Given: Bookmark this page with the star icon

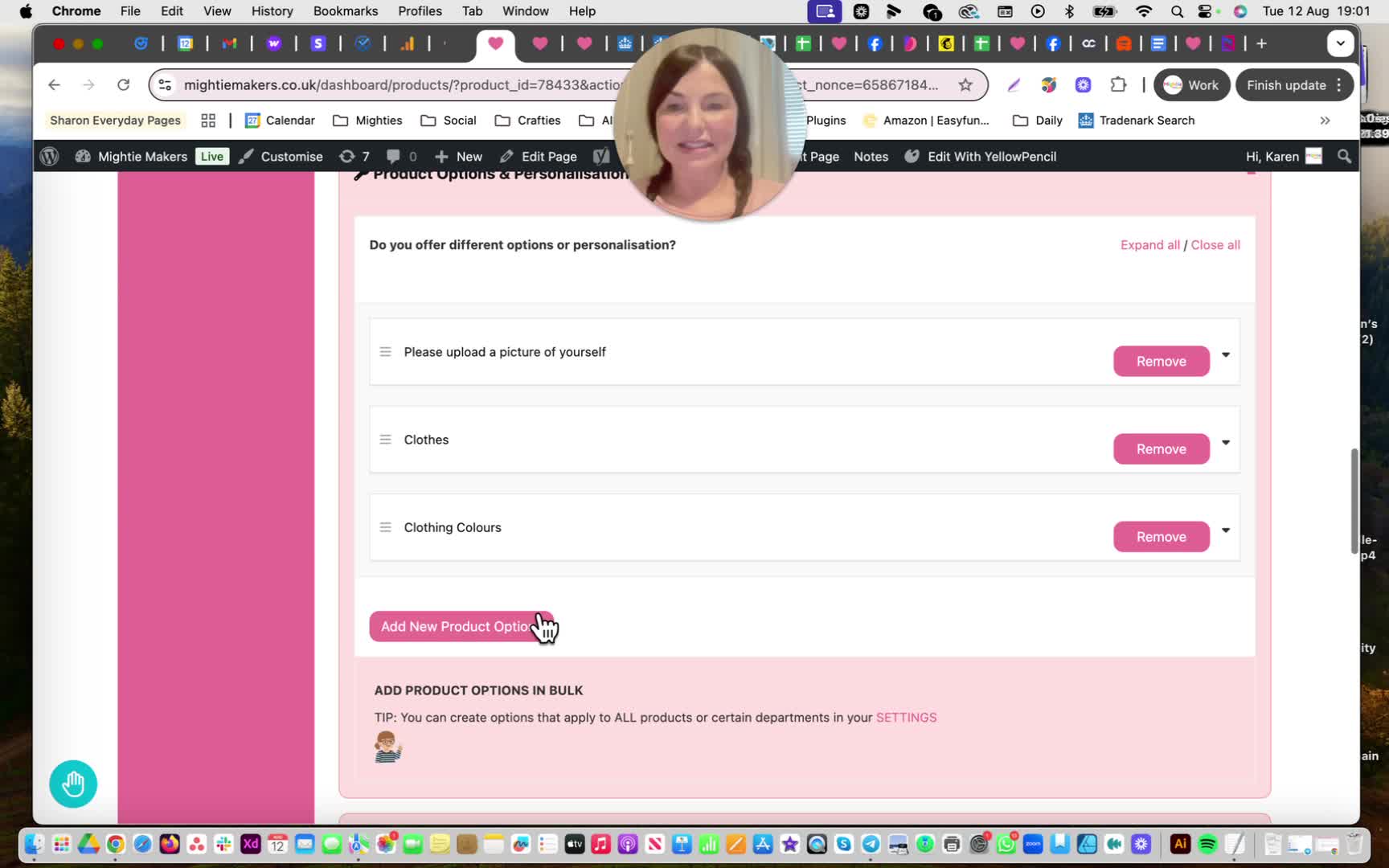Looking at the screenshot, I should (x=965, y=84).
